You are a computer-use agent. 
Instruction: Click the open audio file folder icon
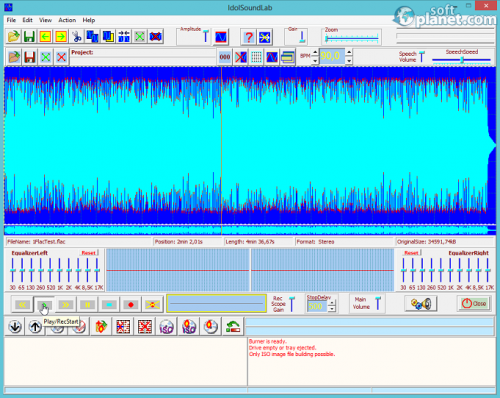tap(14, 36)
